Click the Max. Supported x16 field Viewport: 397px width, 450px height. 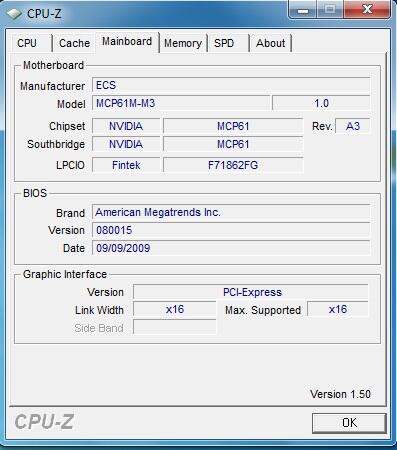tap(338, 309)
